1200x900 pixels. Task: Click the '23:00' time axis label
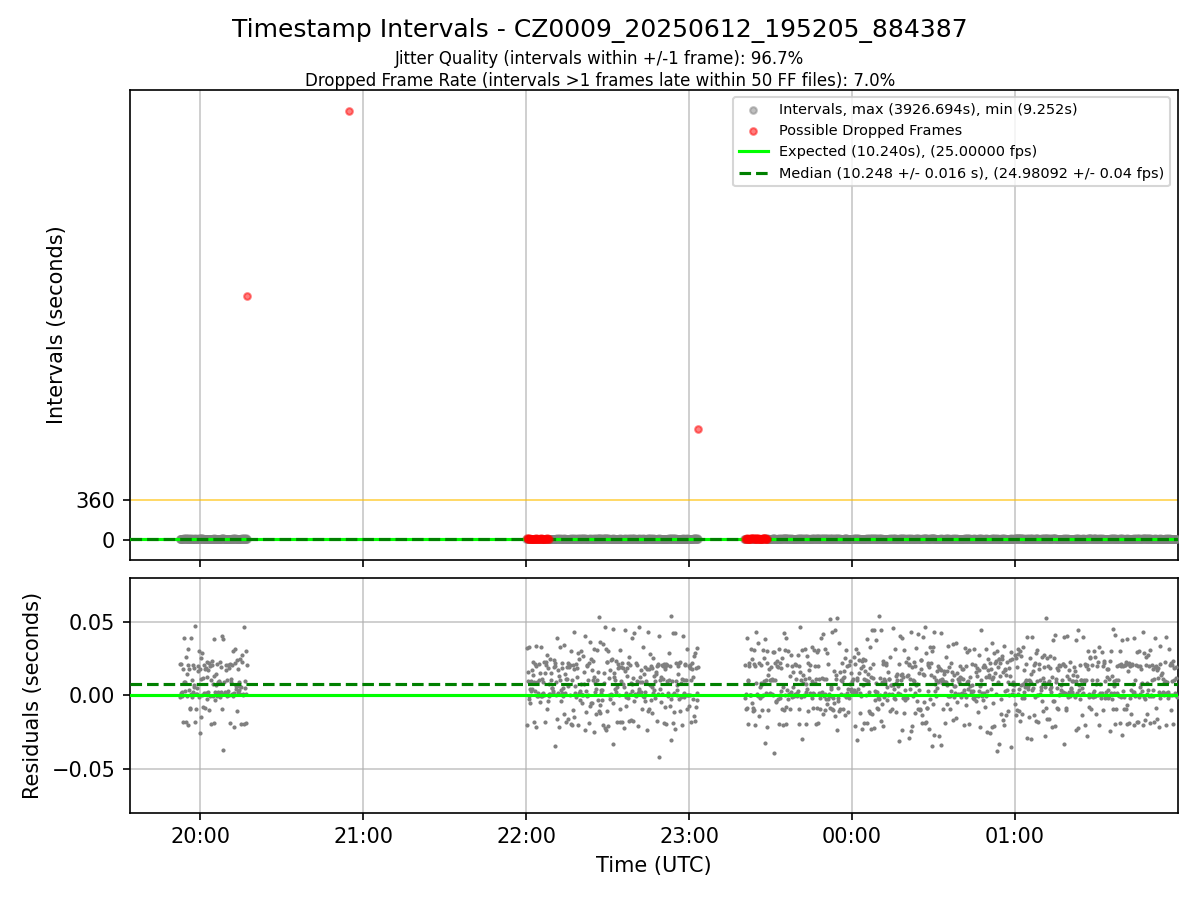[x=689, y=834]
